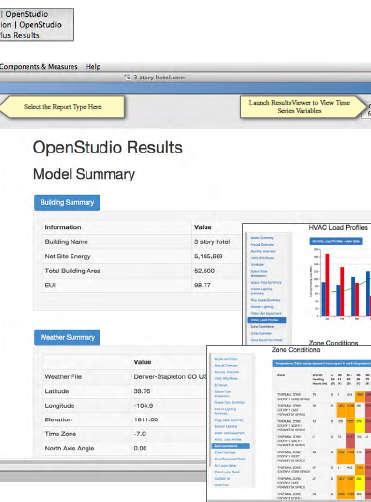Click the Weather File row value
Viewport: 371px width, 502px height.
point(170,377)
